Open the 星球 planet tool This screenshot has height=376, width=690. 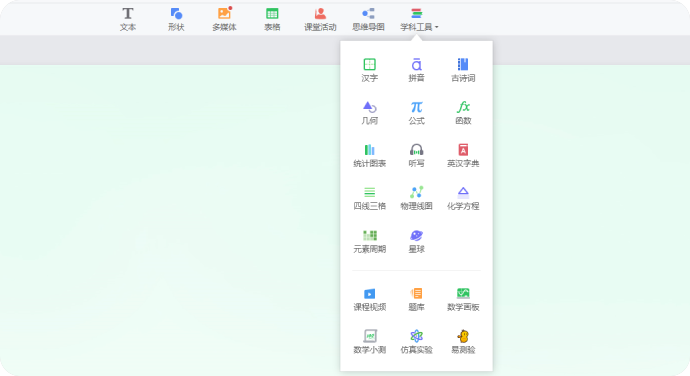click(416, 241)
